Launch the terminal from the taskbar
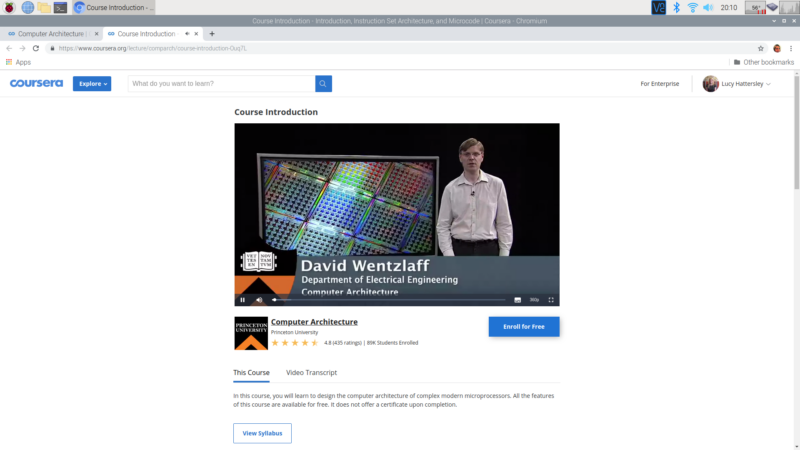The height and width of the screenshot is (450, 800). 61,7
